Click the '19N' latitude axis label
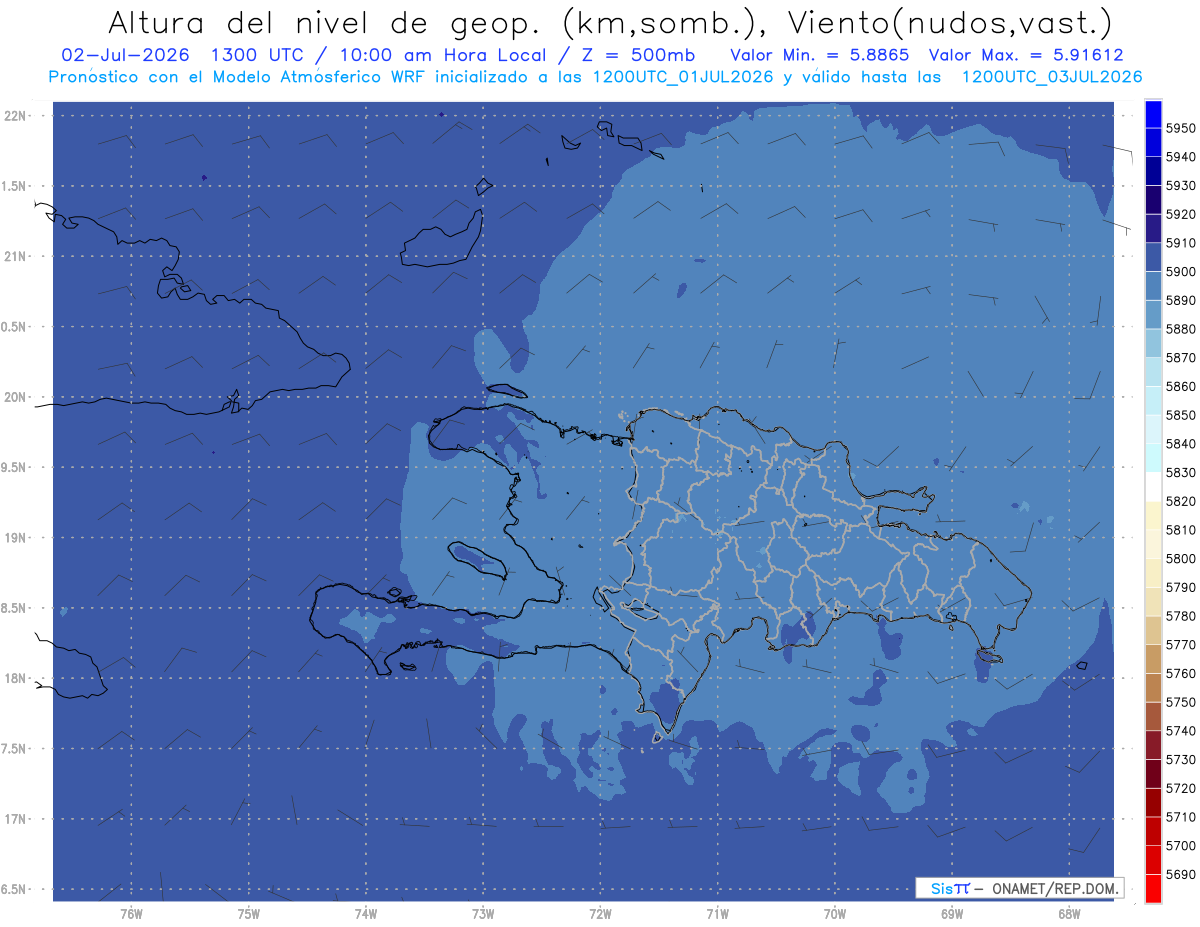1200x927 pixels. tap(14, 538)
